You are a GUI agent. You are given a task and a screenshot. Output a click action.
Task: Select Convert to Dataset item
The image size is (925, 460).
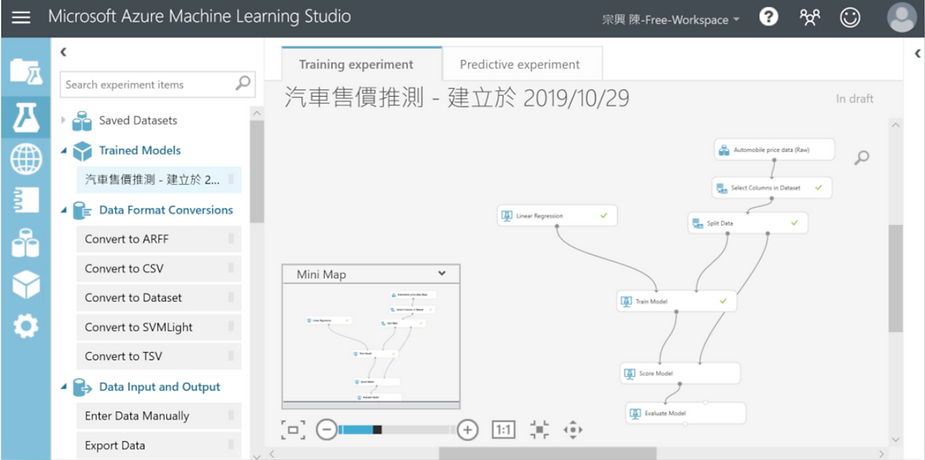coord(159,298)
